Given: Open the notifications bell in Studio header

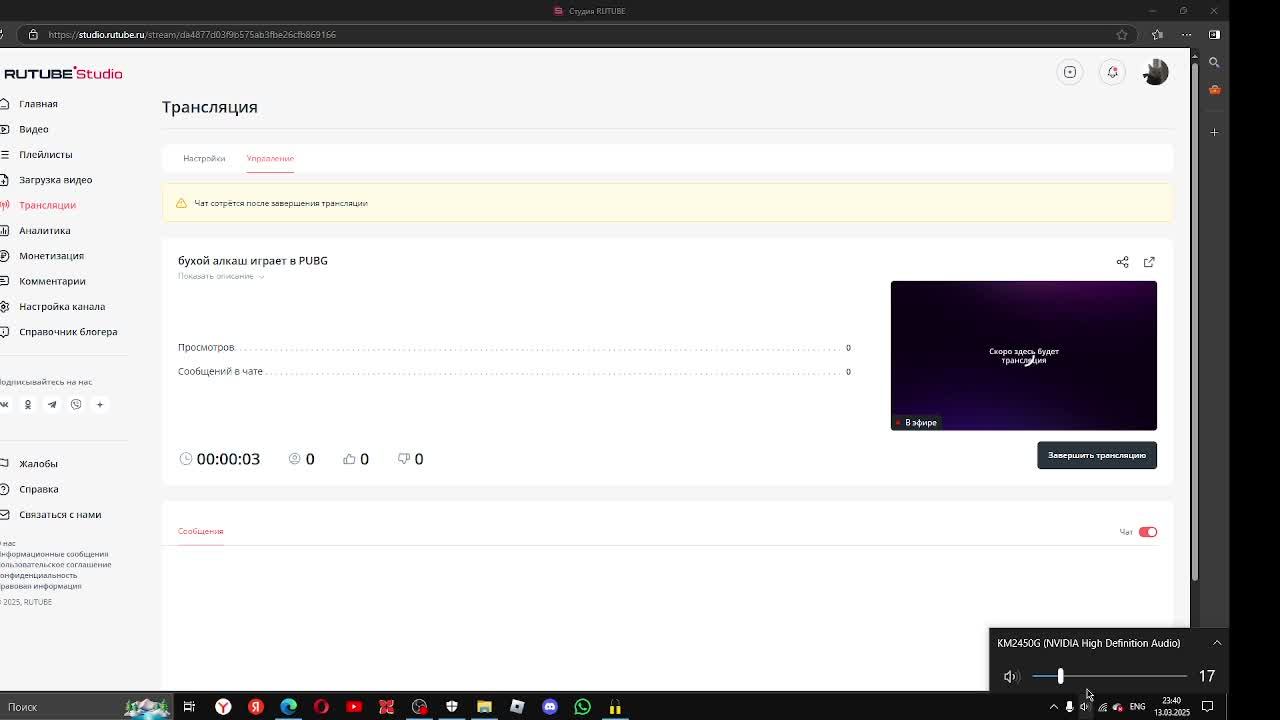Looking at the screenshot, I should pos(1112,72).
